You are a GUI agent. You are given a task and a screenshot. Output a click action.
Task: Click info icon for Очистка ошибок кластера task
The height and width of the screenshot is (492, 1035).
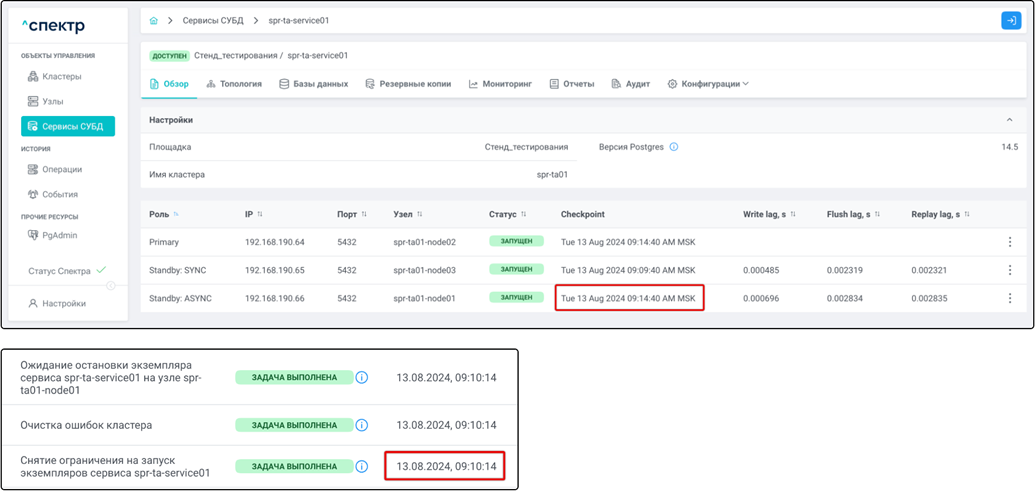click(362, 425)
